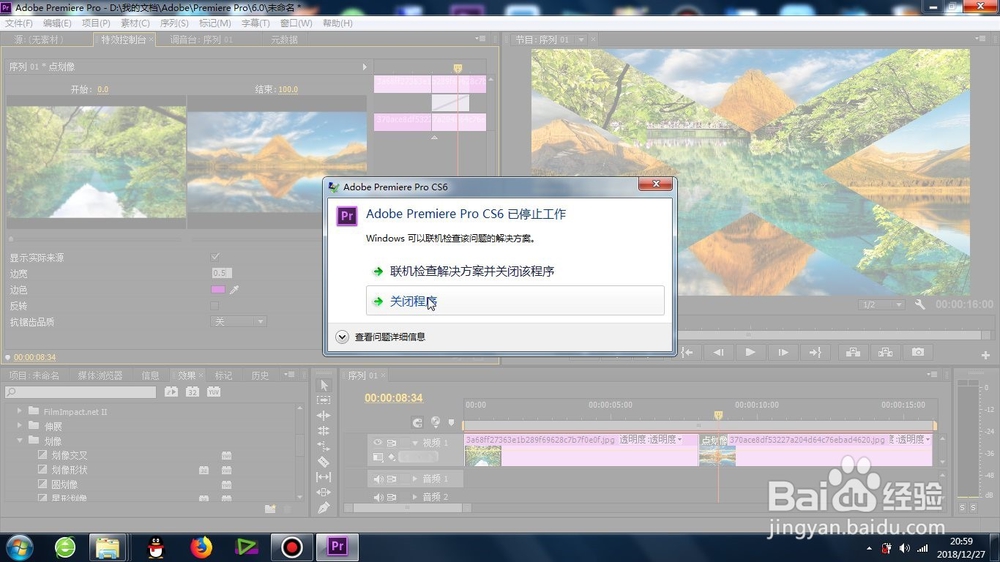Switch to 媒体浏览器 tab
1000x562 pixels.
pos(100,376)
